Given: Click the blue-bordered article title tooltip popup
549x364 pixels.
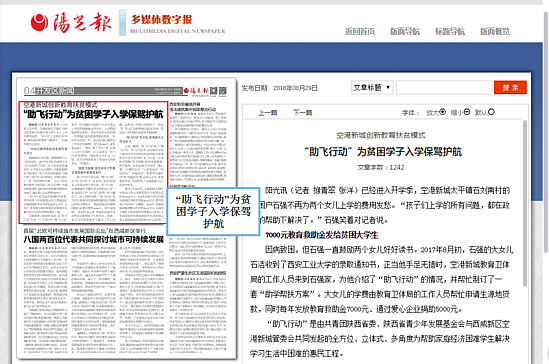Looking at the screenshot, I should click(213, 211).
